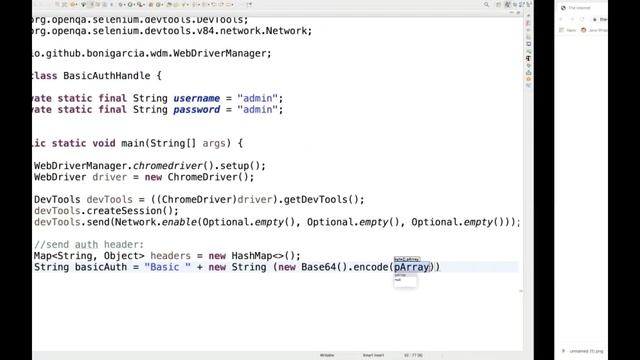Screen dimensions: 640x360
Task: Click the pink icon in right trim
Action: click(x=529, y=23)
